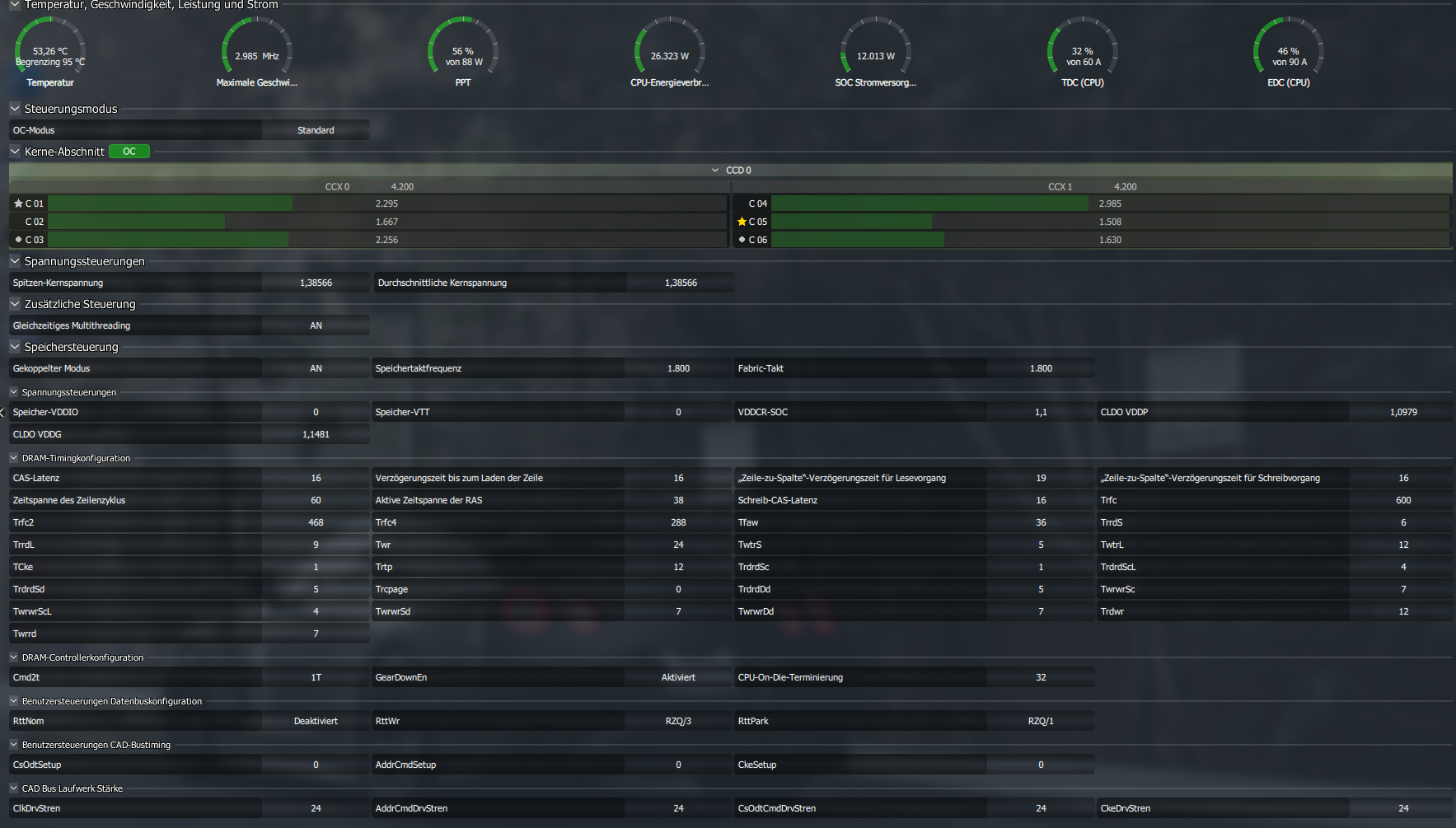
Task: Select the OC-Modus value Standard
Action: 316,130
